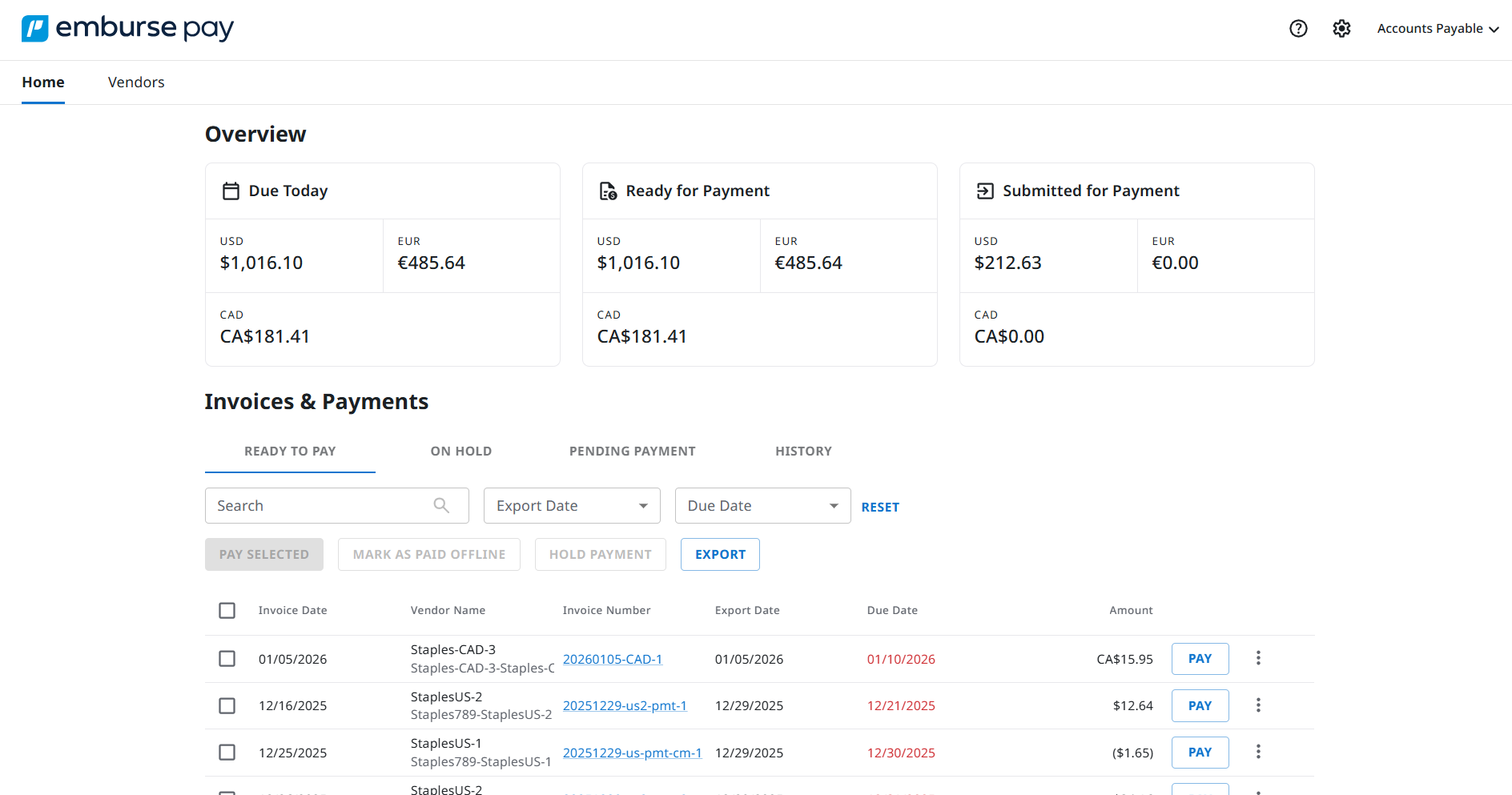Click inside the Search field
The image size is (1512, 795).
pyautogui.click(x=320, y=505)
